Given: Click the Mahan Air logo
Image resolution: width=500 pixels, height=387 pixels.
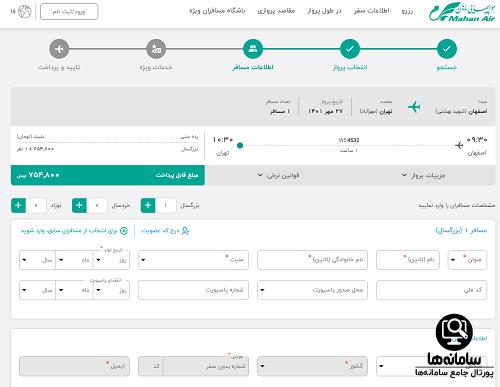Looking at the screenshot, I should [462, 13].
